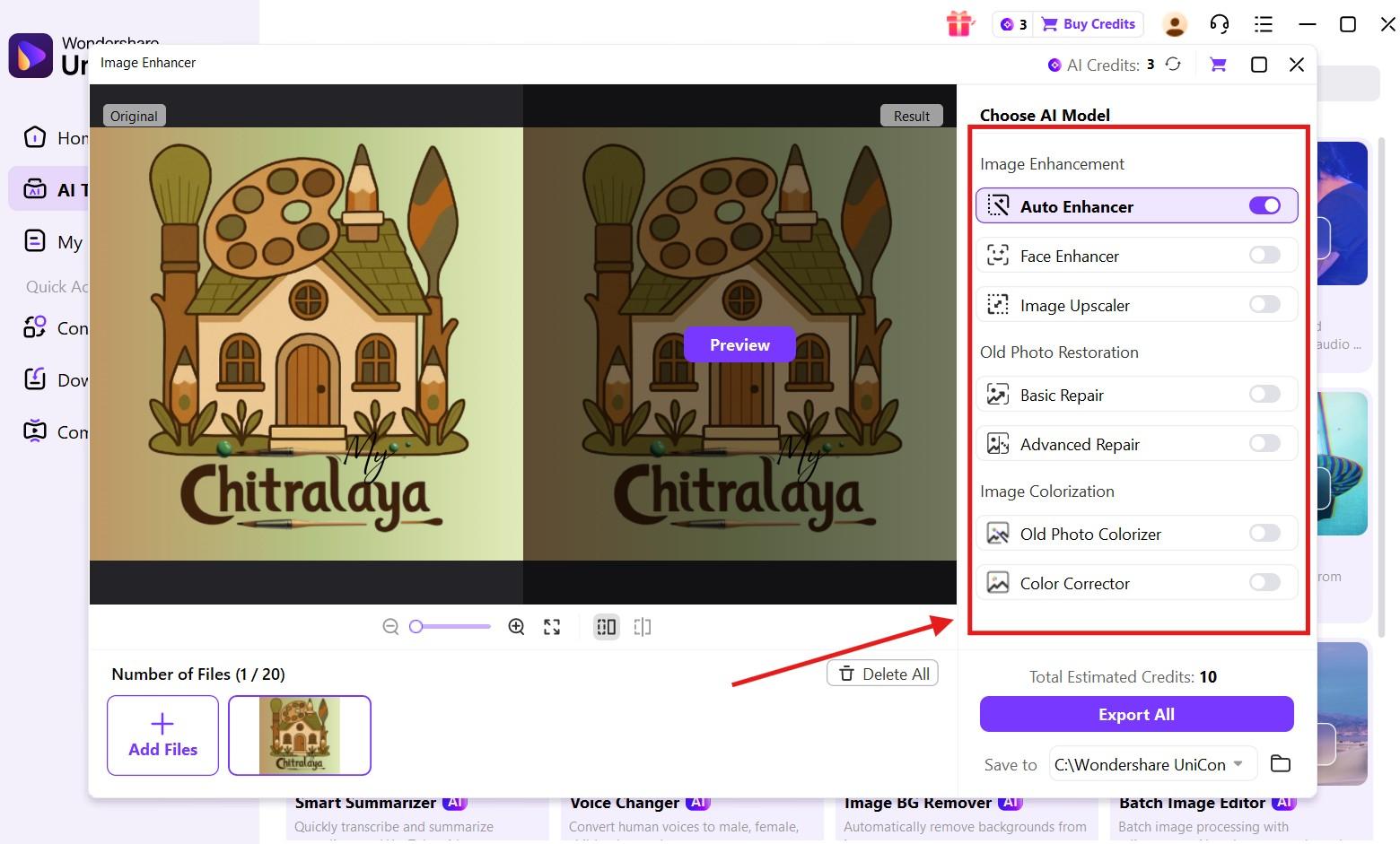This screenshot has height=844, width=1400.
Task: Click the Smart Summarizer tool card title
Action: pyautogui.click(x=365, y=803)
